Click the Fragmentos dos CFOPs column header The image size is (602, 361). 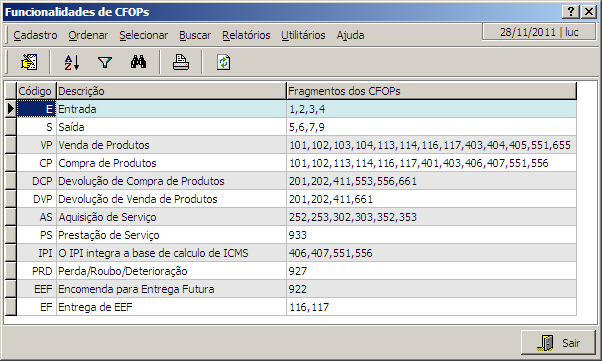pyautogui.click(x=431, y=91)
